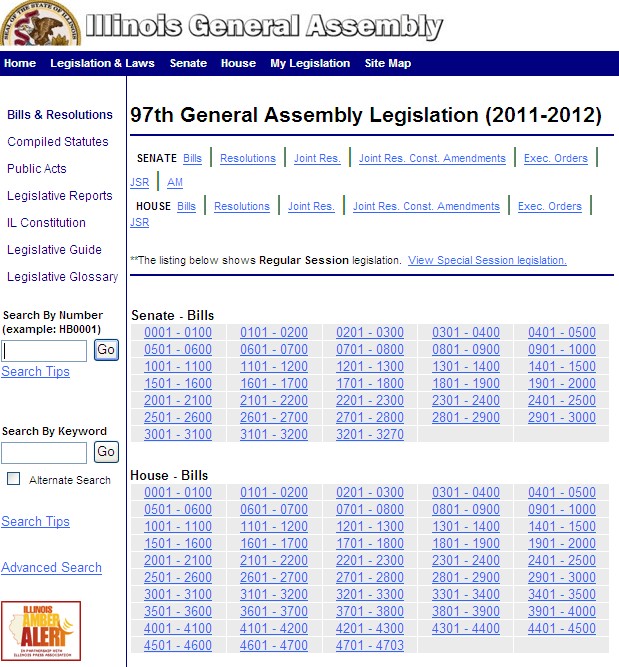Open Senate Bills 0001 - 0100
Image resolution: width=619 pixels, height=667 pixels.
178,333
